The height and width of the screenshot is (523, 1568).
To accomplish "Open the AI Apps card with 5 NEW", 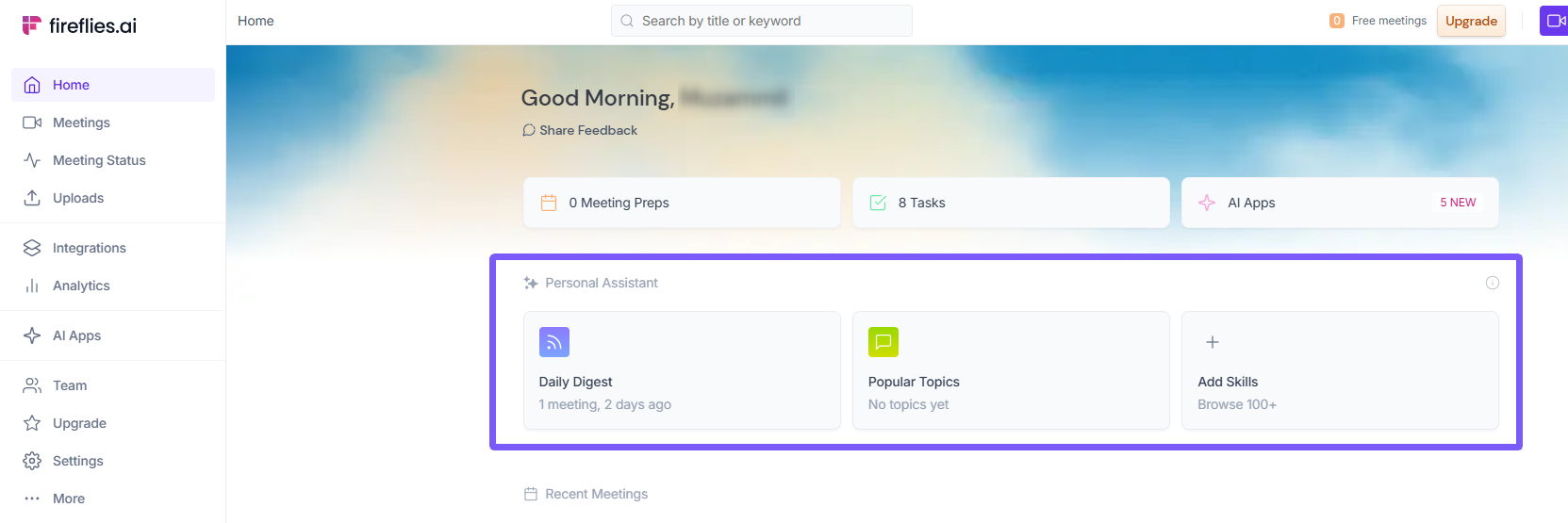I will click(x=1339, y=203).
